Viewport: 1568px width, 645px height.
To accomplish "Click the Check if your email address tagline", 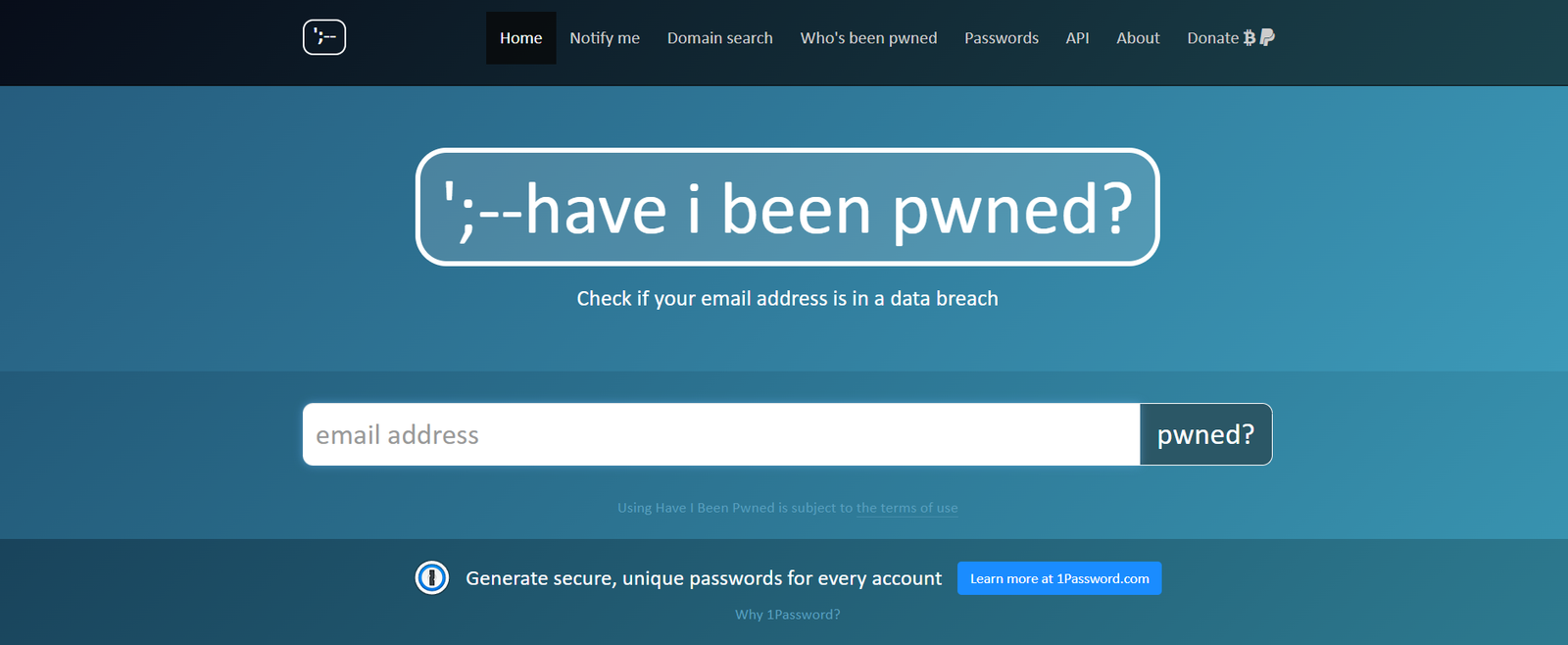I will coord(787,299).
